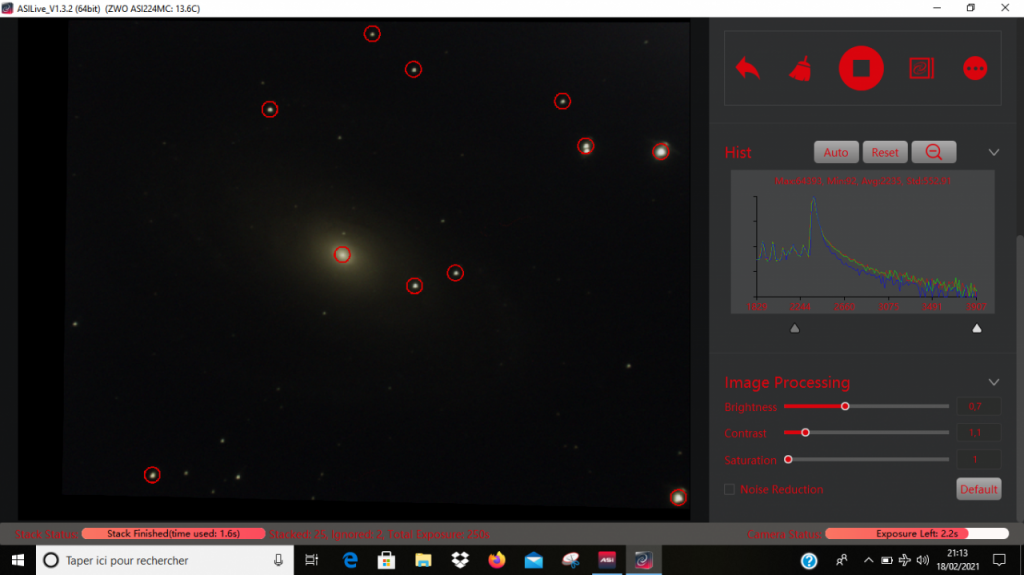The height and width of the screenshot is (575, 1024).
Task: Click the Image Processing section title
Action: [787, 382]
